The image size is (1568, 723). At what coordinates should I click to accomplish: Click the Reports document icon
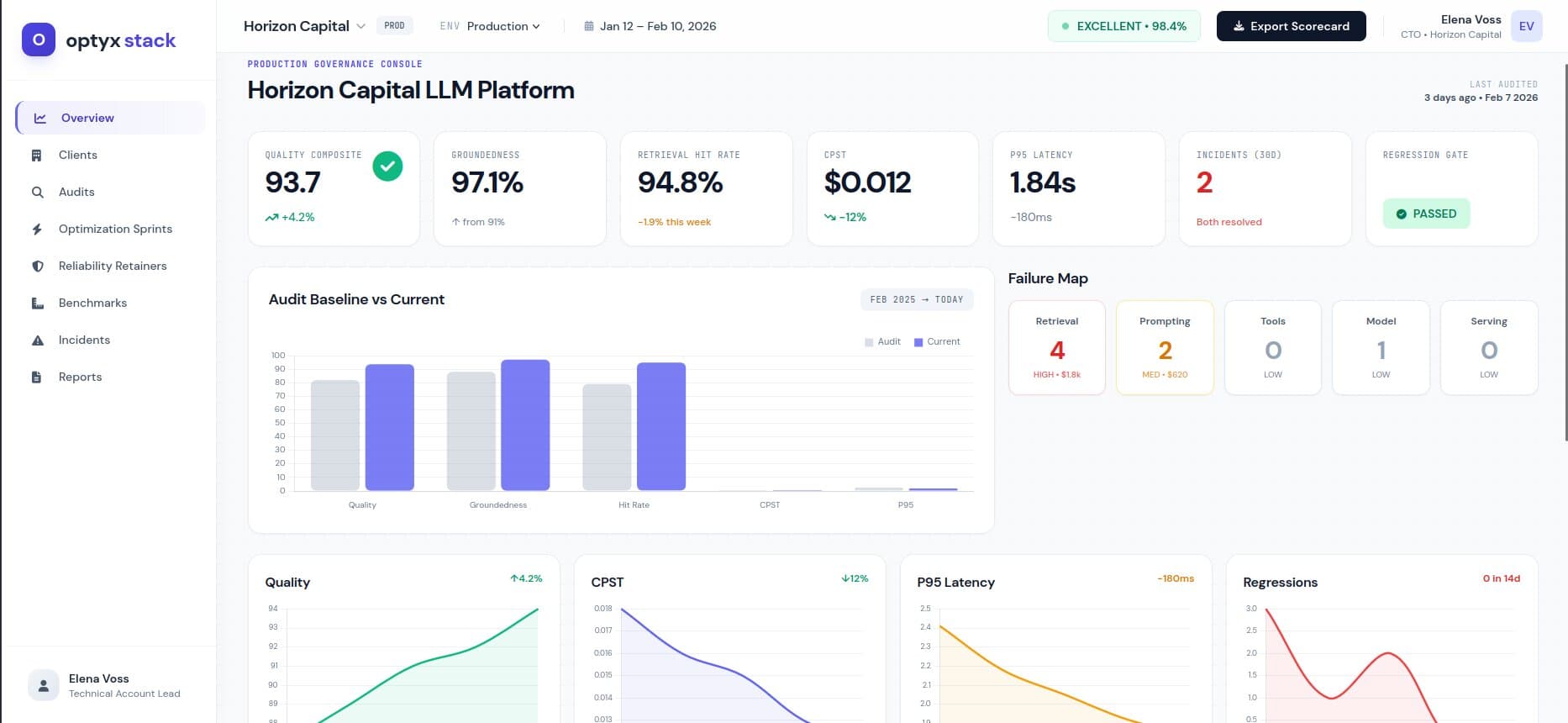coord(37,377)
